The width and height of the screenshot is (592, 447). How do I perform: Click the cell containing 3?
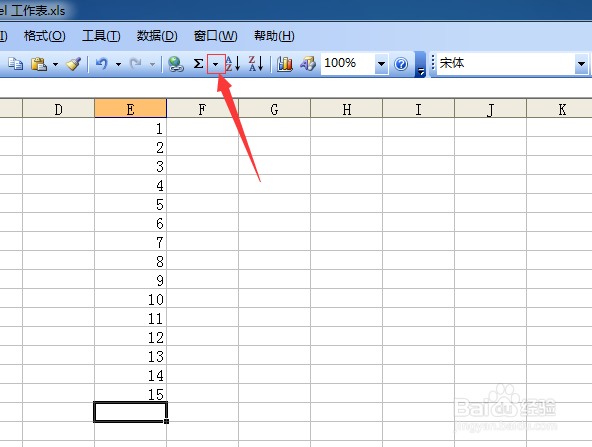point(130,165)
